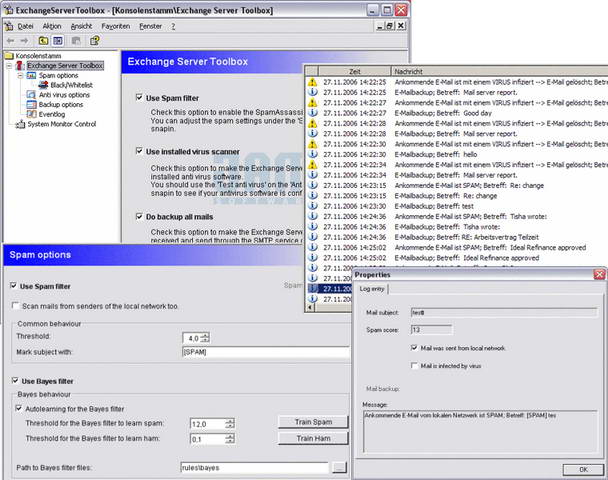Sort log by Zeit column header
Screen dimensions: 608x480
(x=355, y=71)
